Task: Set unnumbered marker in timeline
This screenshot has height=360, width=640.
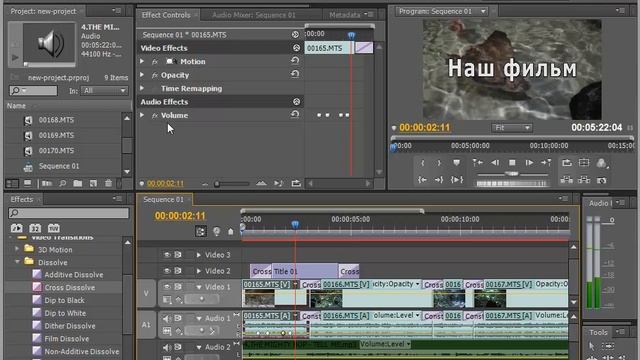Action: pos(231,231)
